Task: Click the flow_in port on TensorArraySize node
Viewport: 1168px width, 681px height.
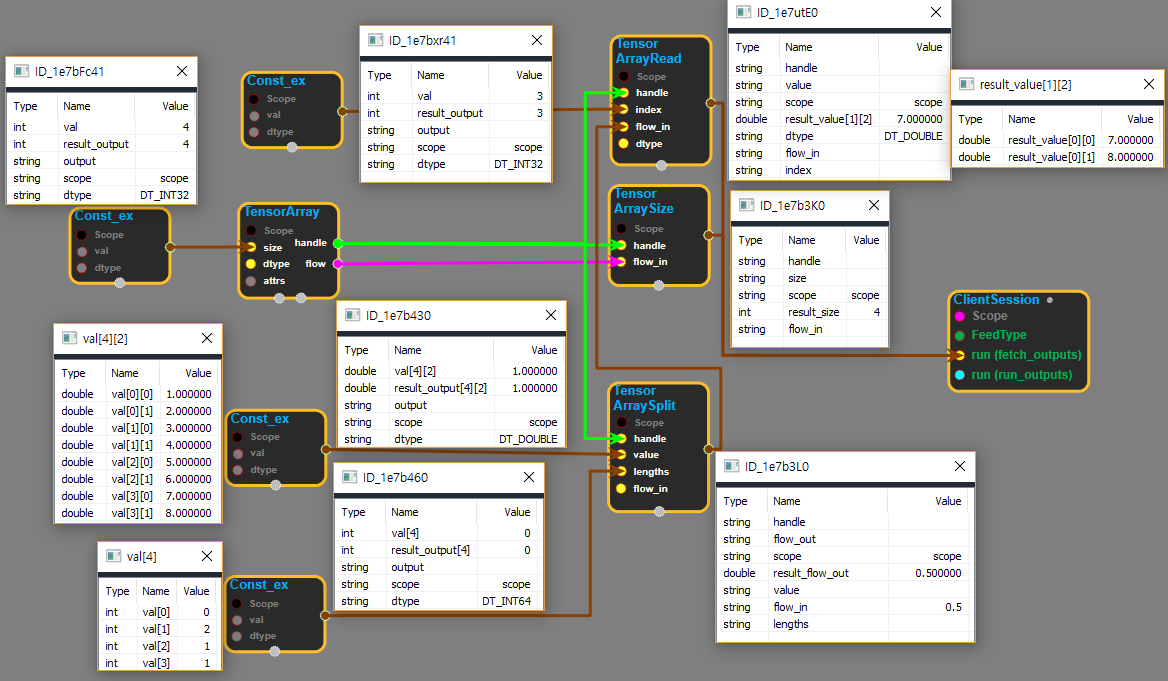Action: [x=622, y=262]
